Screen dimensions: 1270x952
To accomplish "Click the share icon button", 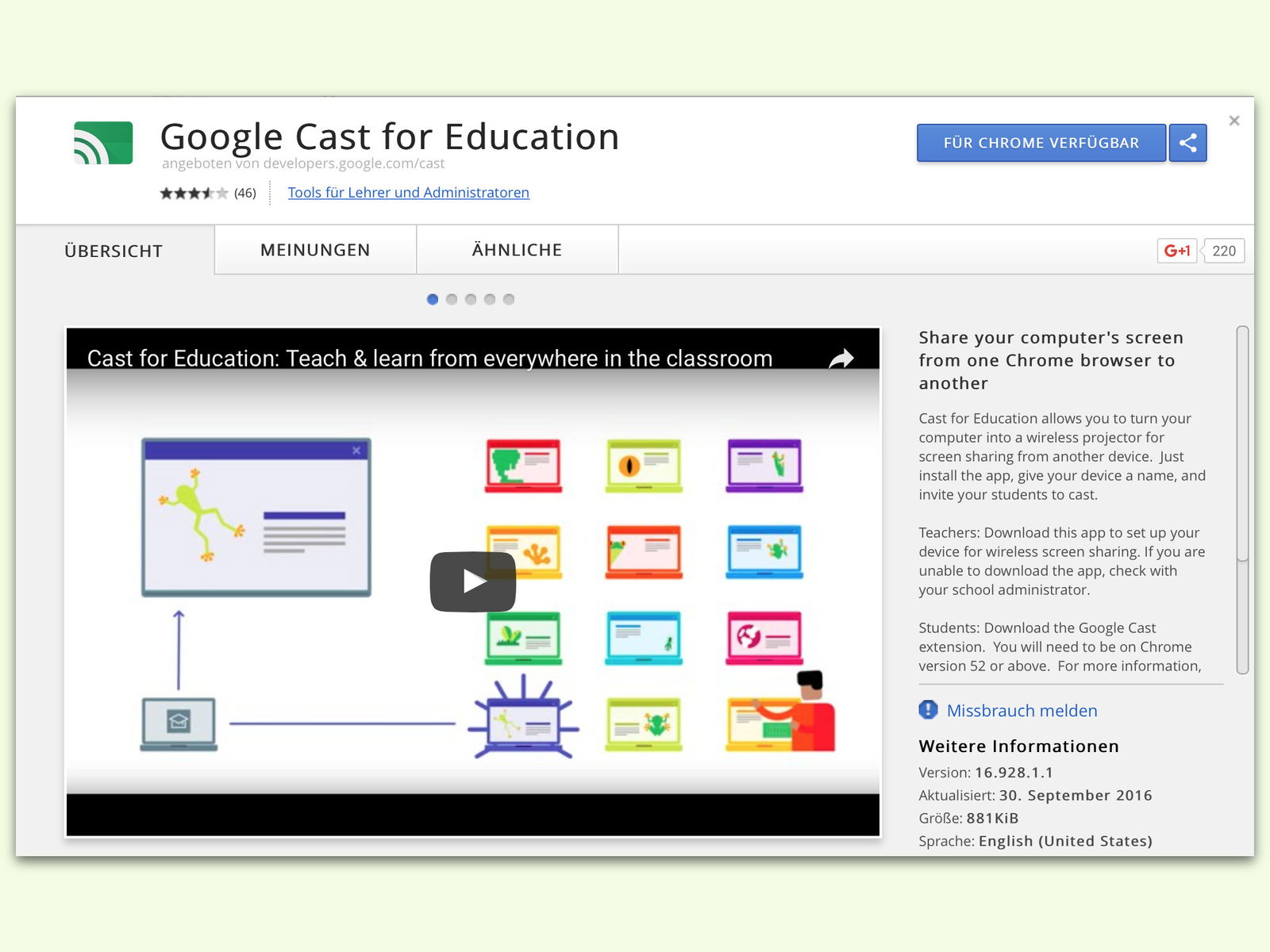I will click(x=1187, y=143).
